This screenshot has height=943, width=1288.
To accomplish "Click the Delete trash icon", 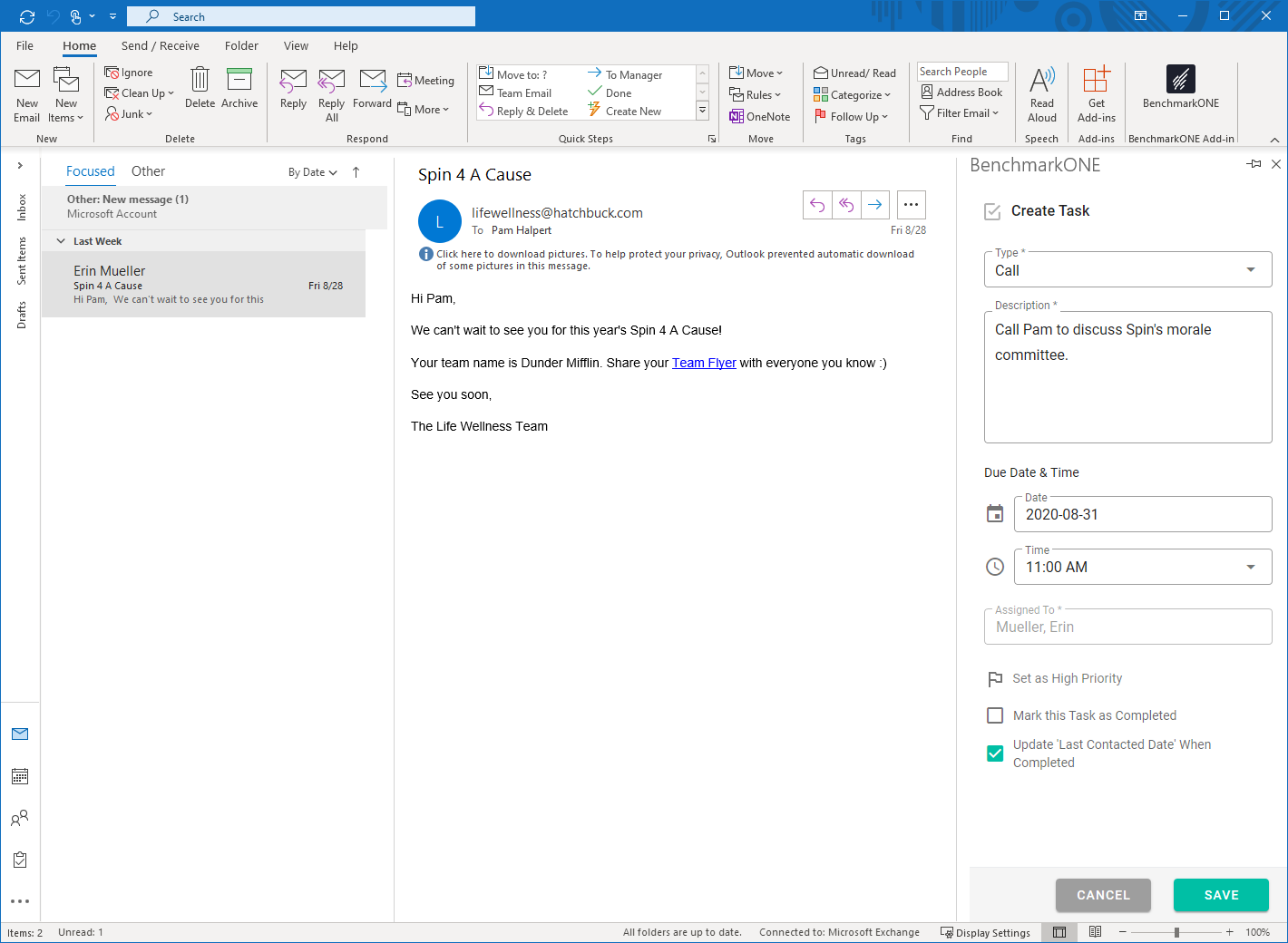I will [200, 87].
